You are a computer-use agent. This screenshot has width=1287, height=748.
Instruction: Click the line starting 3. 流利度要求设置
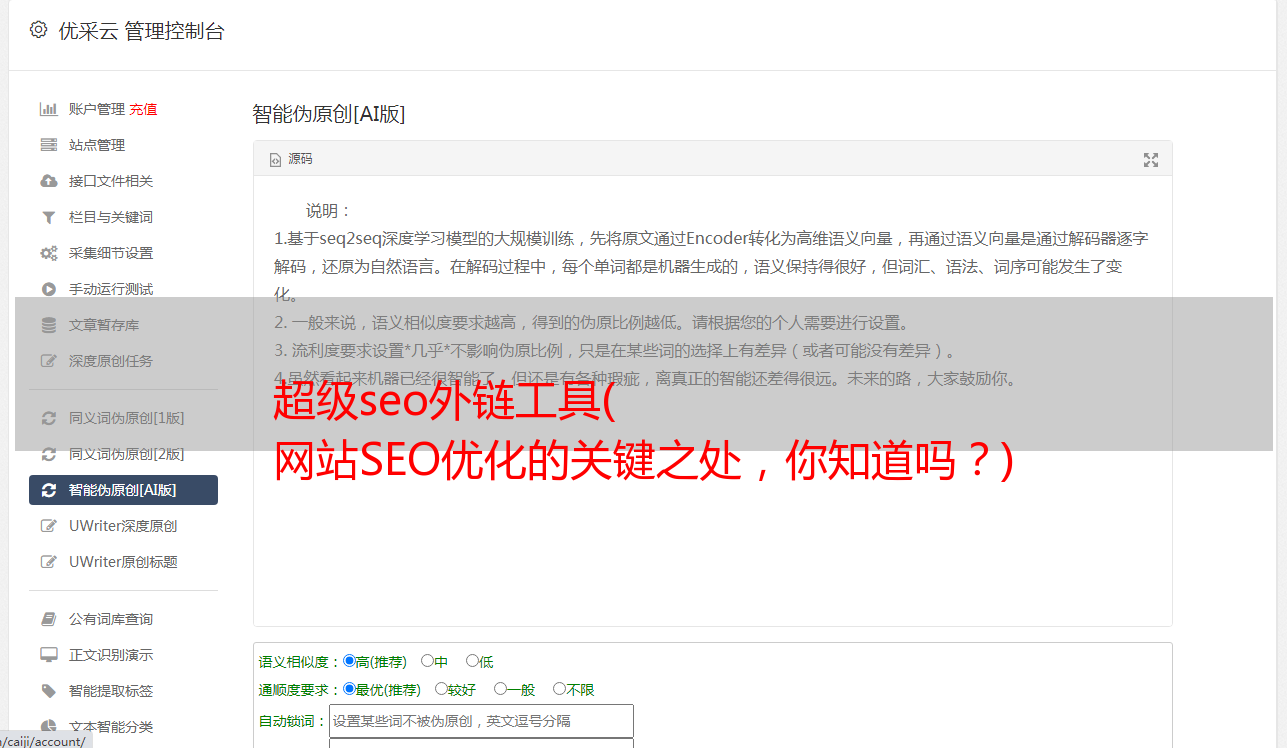click(x=616, y=351)
